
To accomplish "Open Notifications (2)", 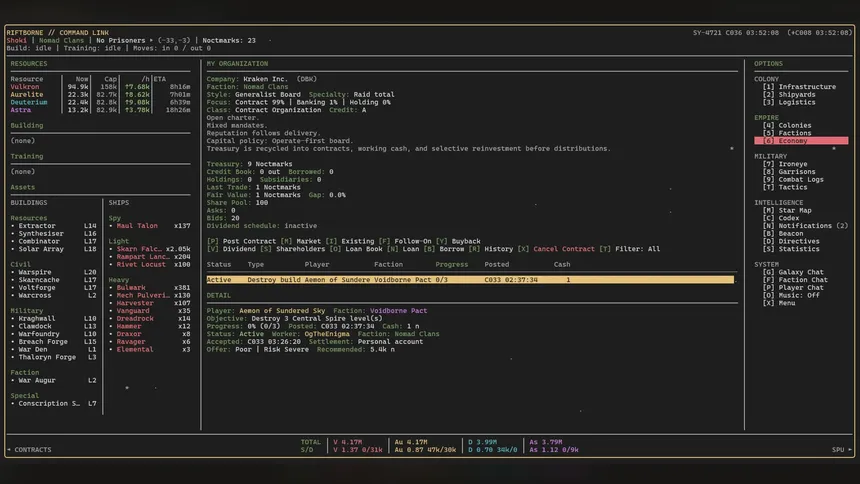I will tap(805, 226).
